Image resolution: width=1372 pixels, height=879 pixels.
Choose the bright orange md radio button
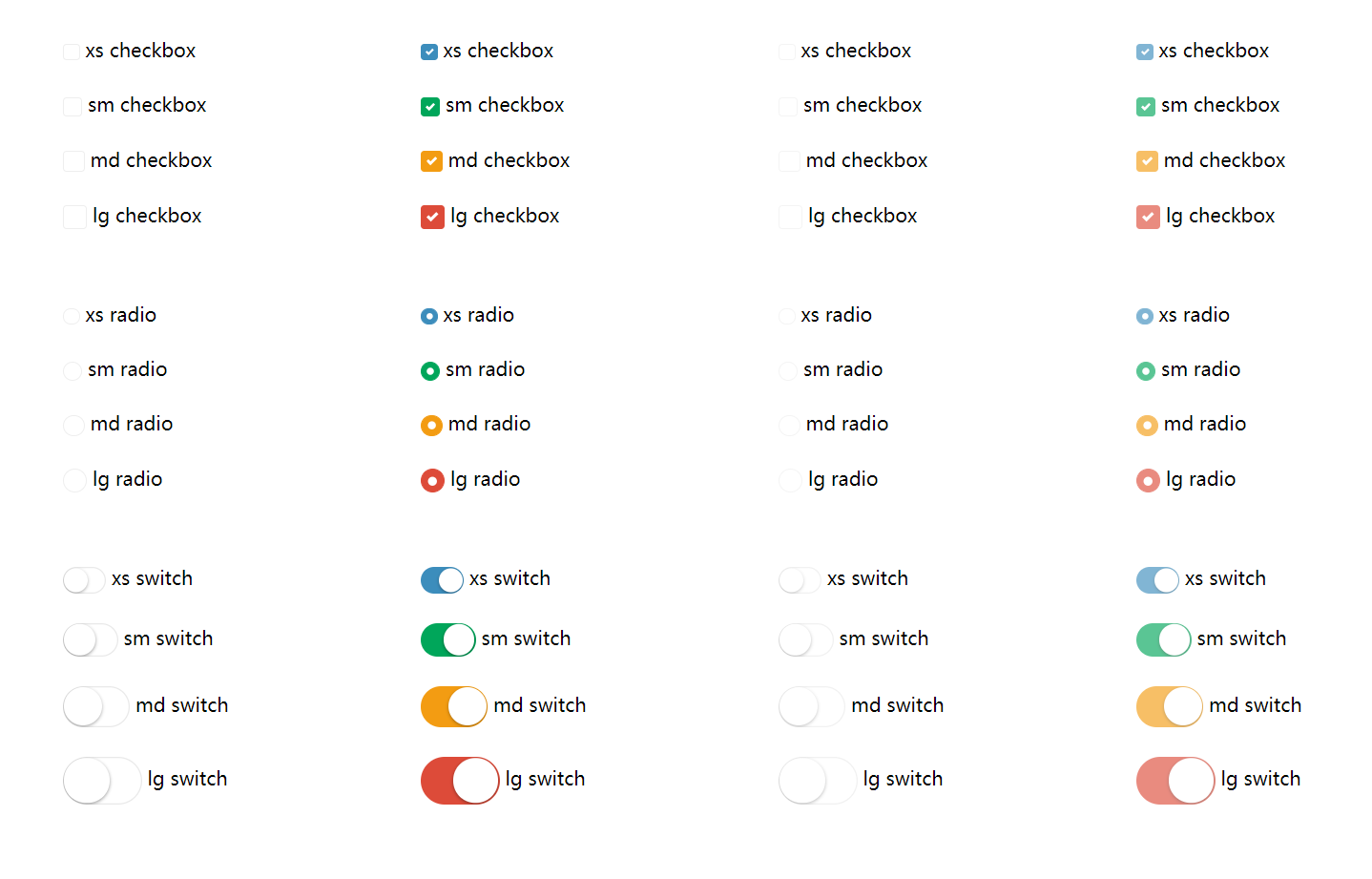point(431,426)
